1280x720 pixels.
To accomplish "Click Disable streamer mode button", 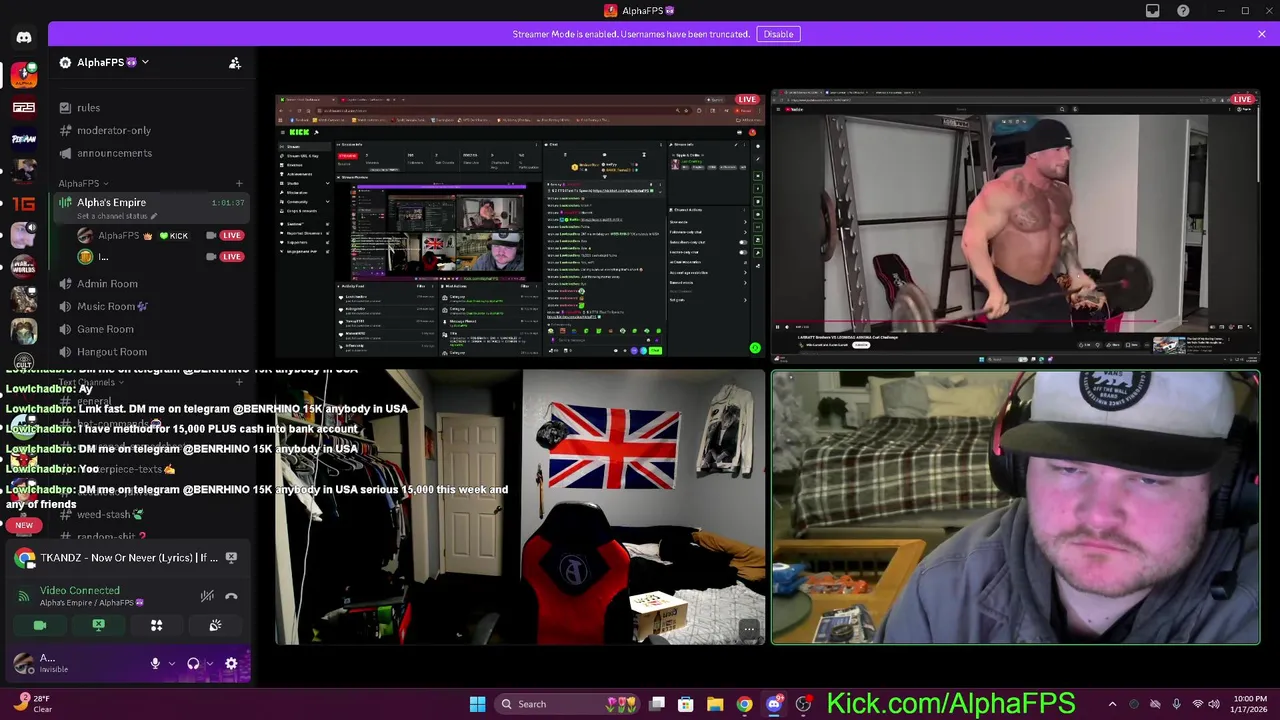I will point(778,34).
